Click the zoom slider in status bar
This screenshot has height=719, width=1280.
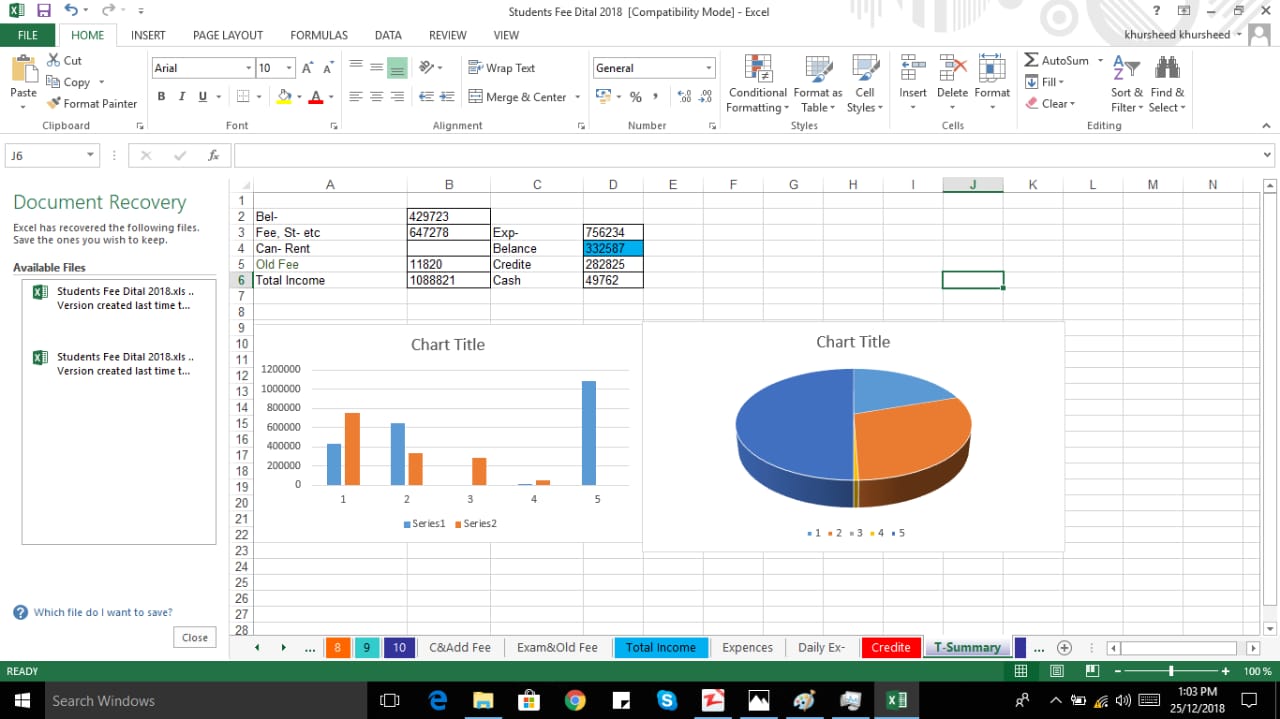click(1171, 671)
